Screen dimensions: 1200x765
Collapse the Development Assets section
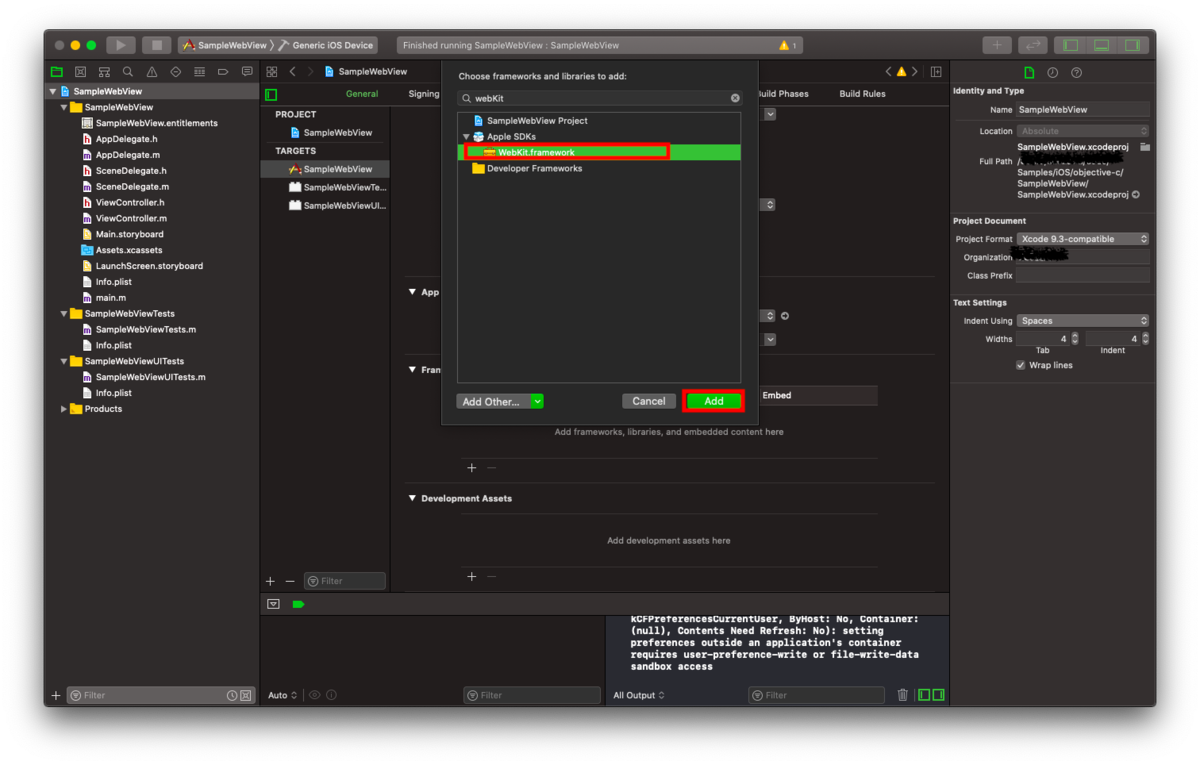pos(412,498)
